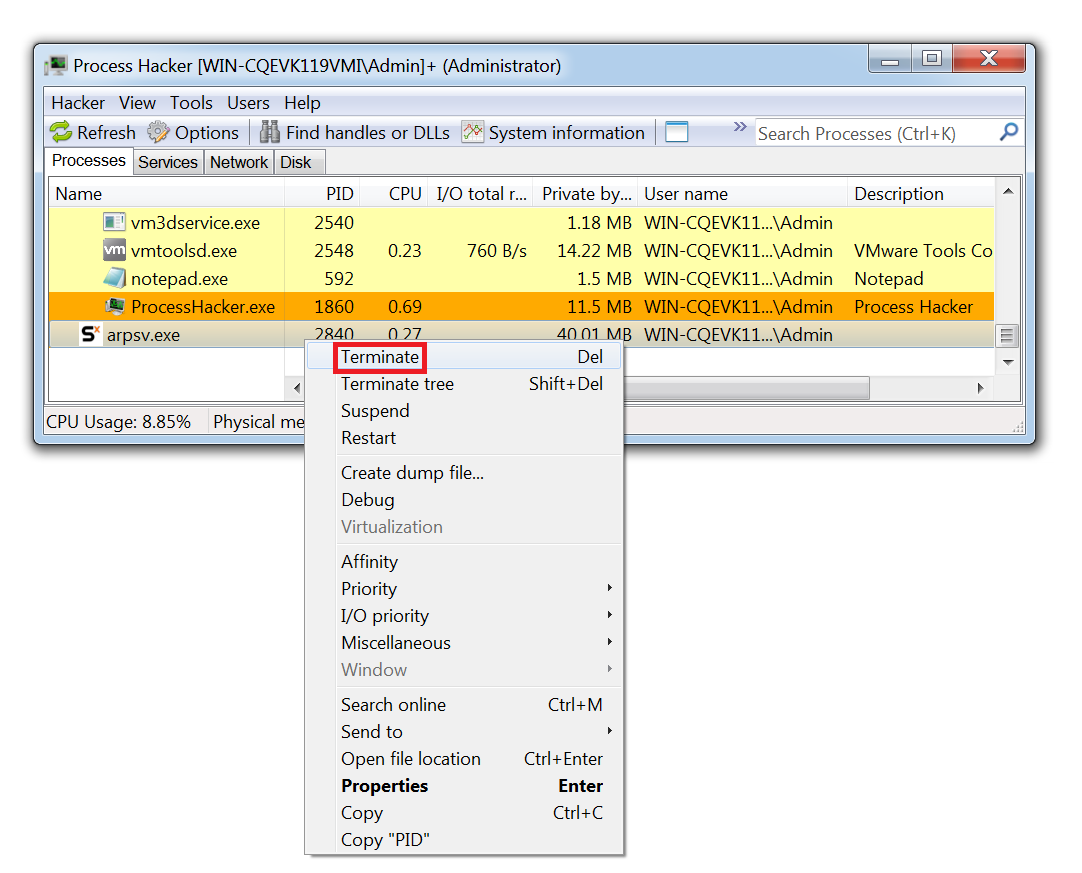Expand the I/O priority submenu arrow
The height and width of the screenshot is (873, 1082).
(609, 615)
